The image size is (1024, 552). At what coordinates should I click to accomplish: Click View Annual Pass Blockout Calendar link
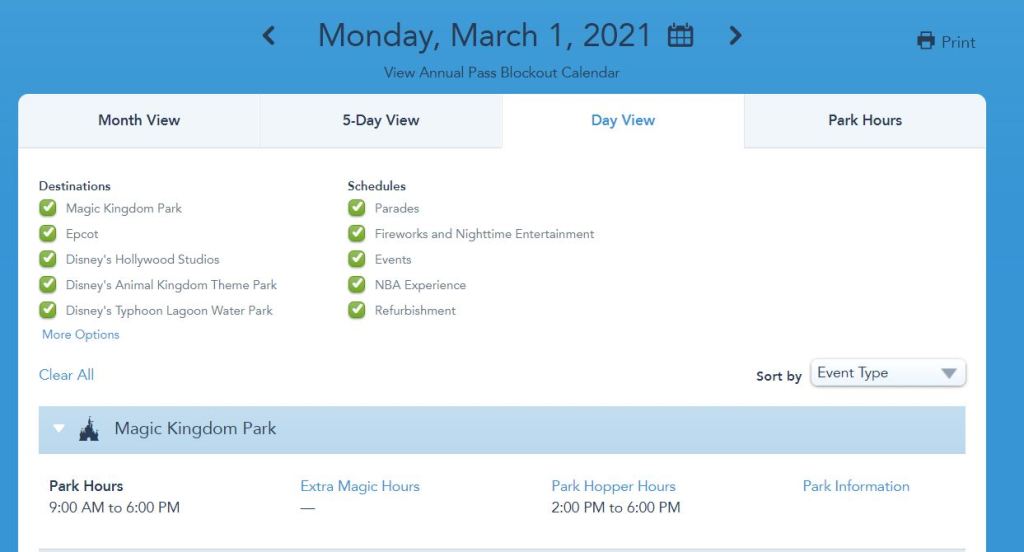coord(502,73)
